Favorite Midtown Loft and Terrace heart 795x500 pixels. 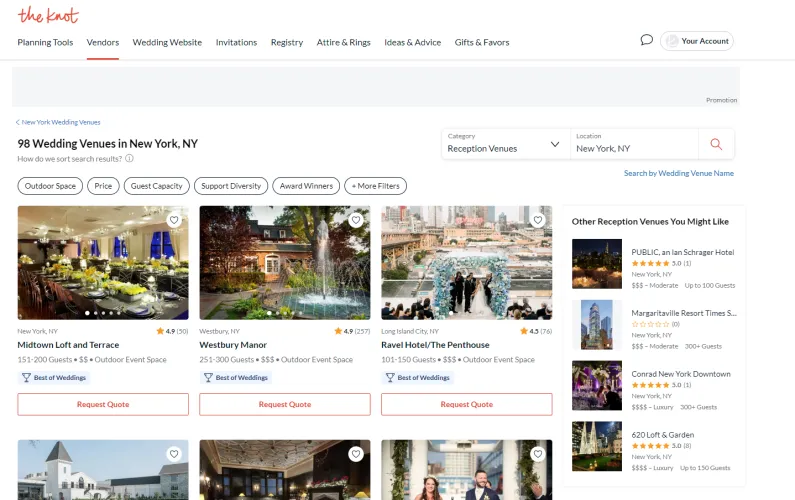174,220
